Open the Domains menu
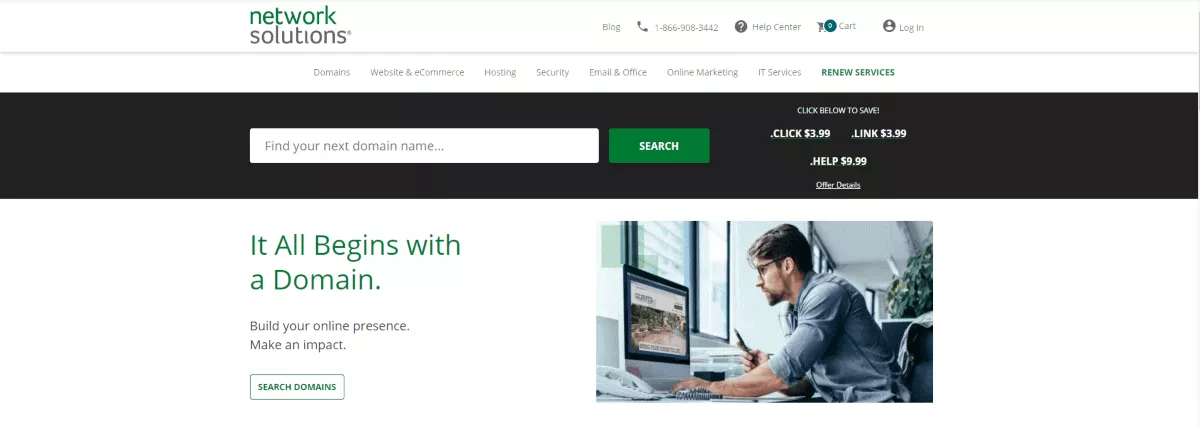 332,72
